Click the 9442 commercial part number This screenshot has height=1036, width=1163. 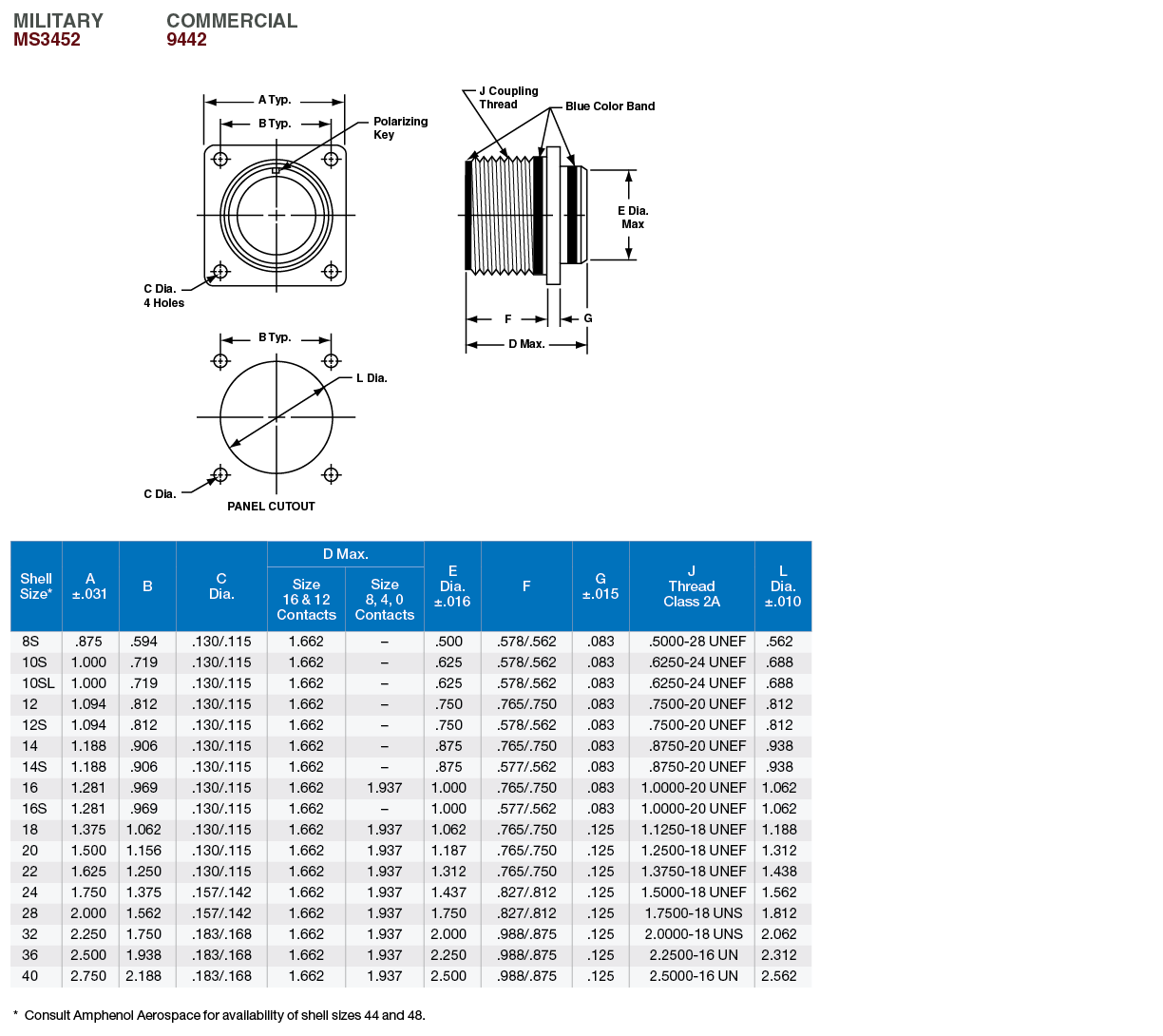click(186, 39)
